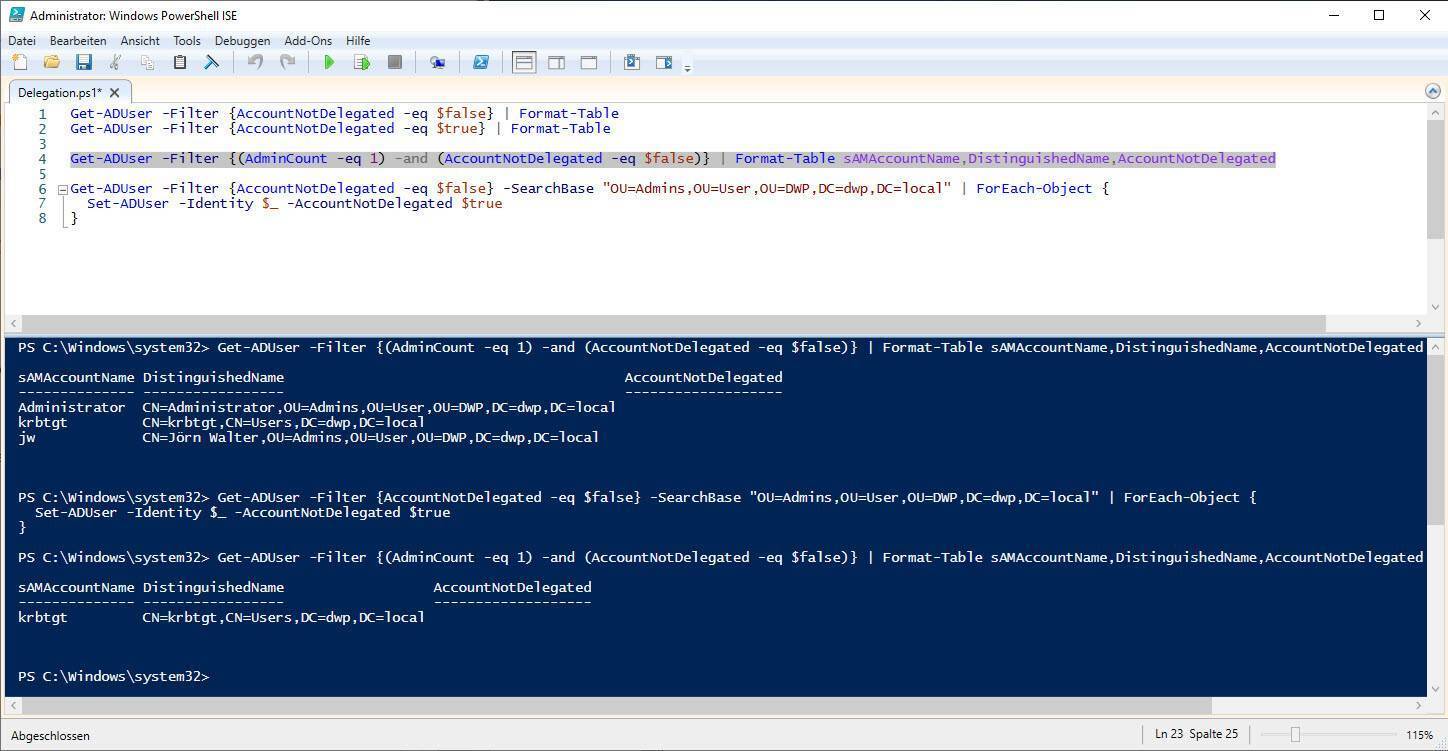
Task: Collapse the ForEach-Object block on line 6
Action: tap(62, 189)
